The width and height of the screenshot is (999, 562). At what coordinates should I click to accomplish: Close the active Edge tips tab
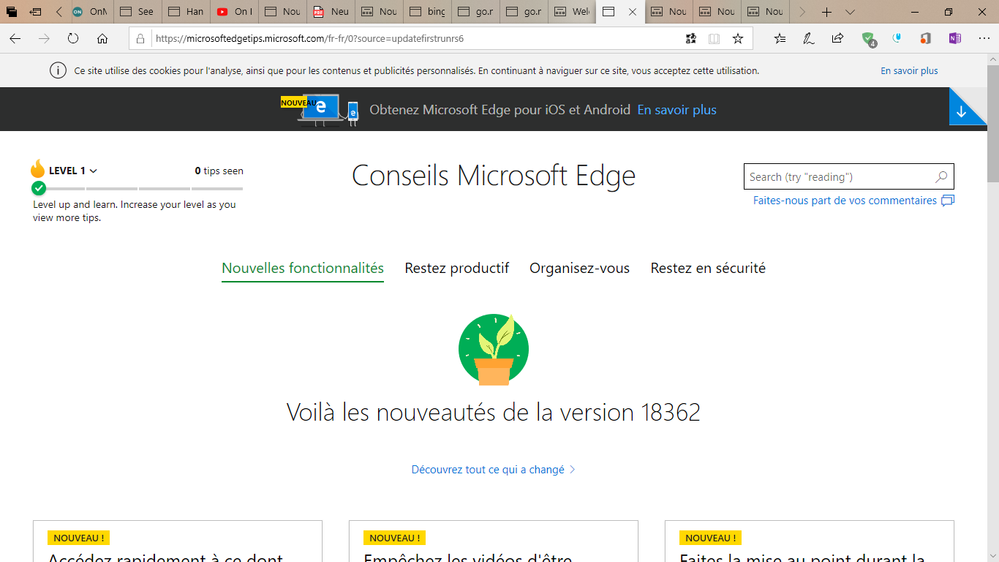click(x=632, y=11)
